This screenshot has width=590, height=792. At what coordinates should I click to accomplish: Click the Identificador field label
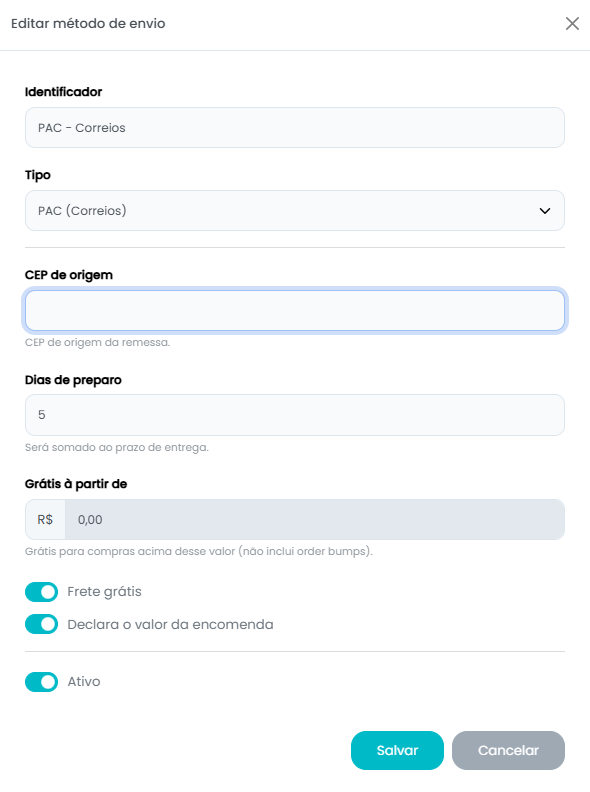pyautogui.click(x=64, y=92)
